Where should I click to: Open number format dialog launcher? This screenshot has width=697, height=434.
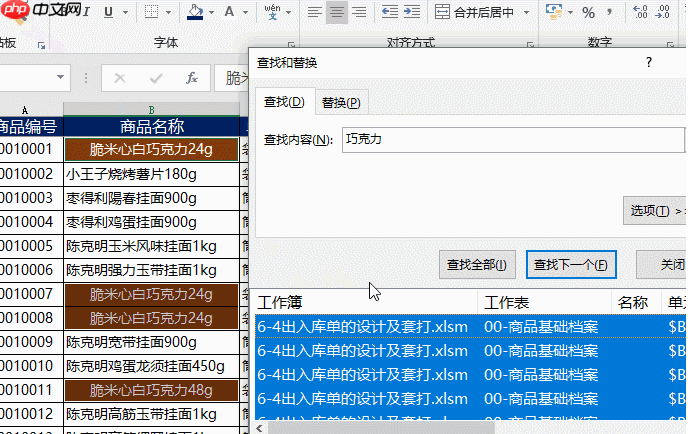[x=670, y=45]
